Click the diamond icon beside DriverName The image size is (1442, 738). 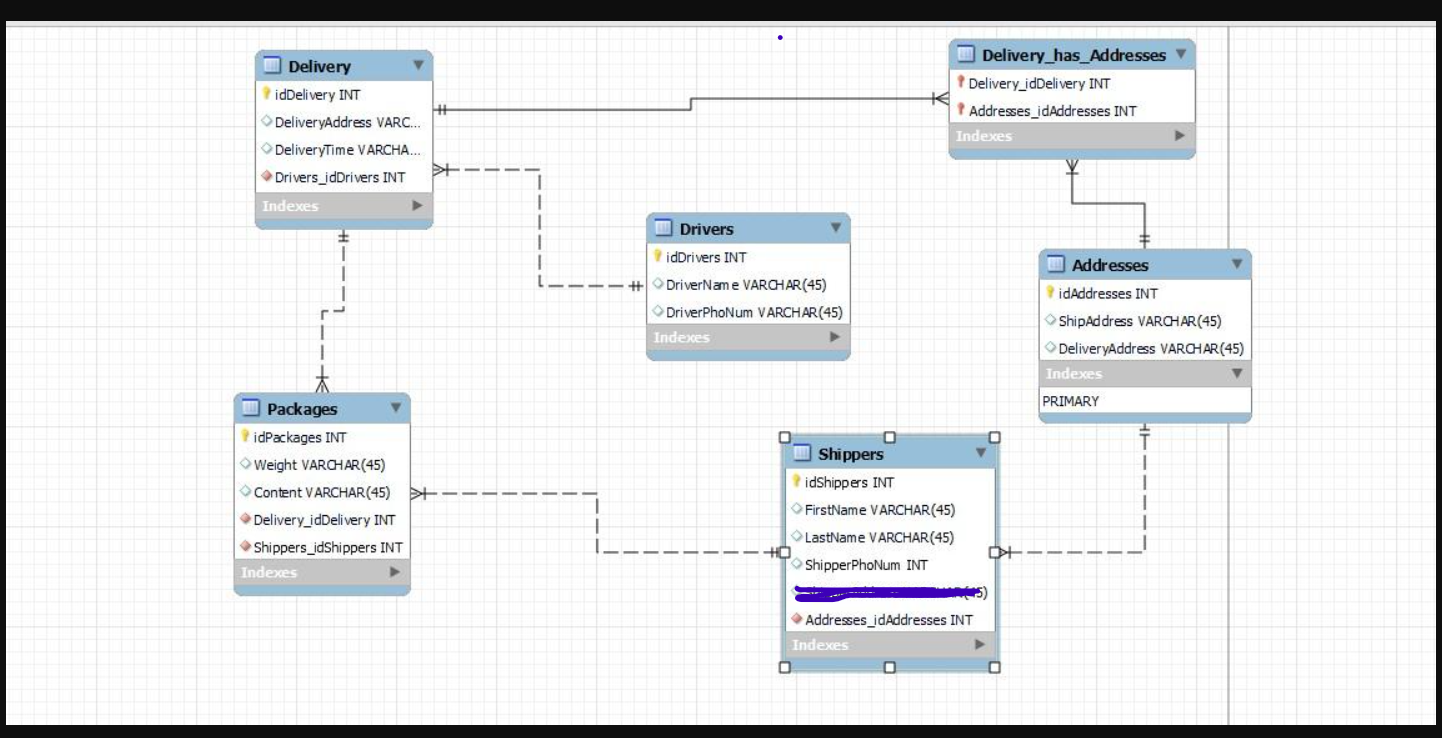[658, 285]
